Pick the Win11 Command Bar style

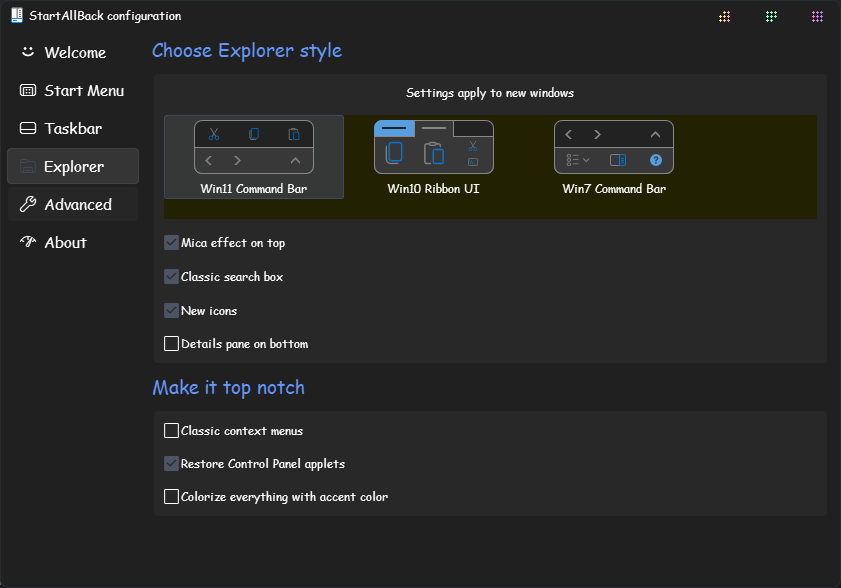254,158
